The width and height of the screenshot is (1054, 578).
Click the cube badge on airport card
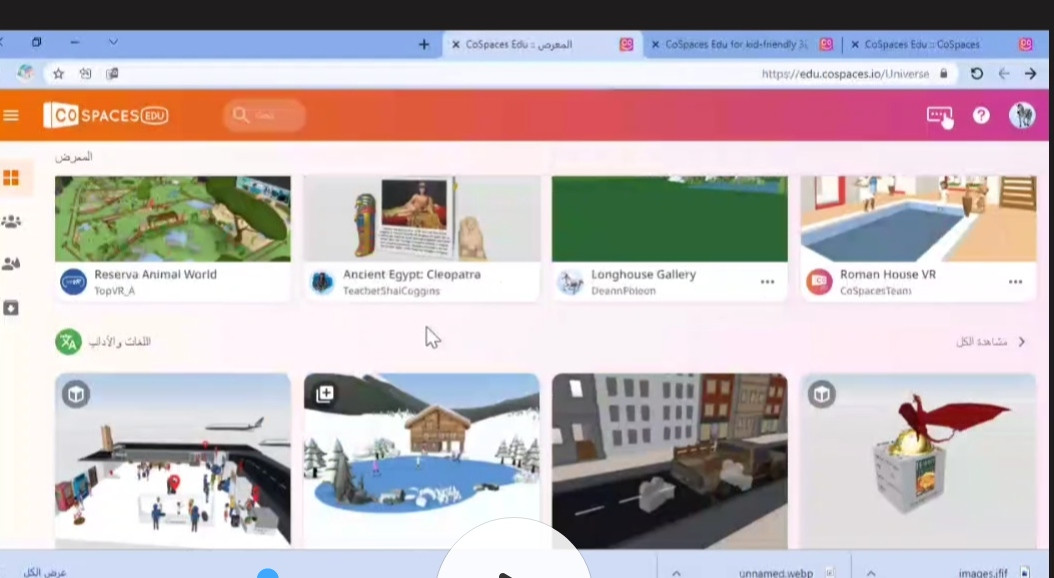pos(76,395)
